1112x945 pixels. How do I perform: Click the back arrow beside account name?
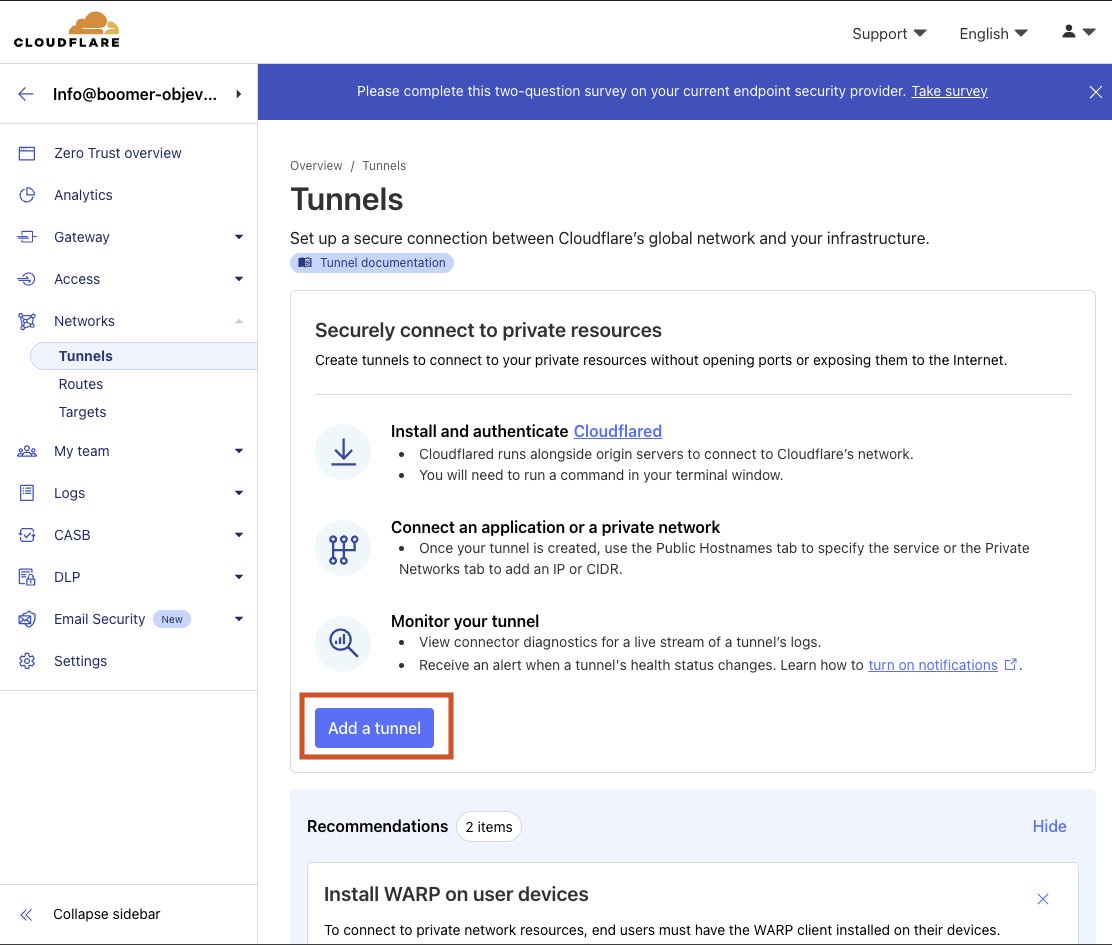(x=26, y=94)
